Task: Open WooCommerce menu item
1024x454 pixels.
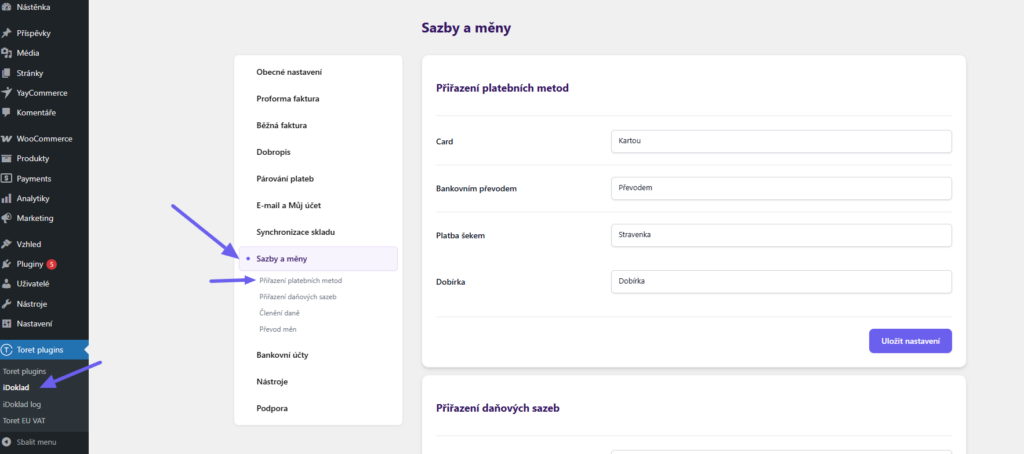Action: 44,138
